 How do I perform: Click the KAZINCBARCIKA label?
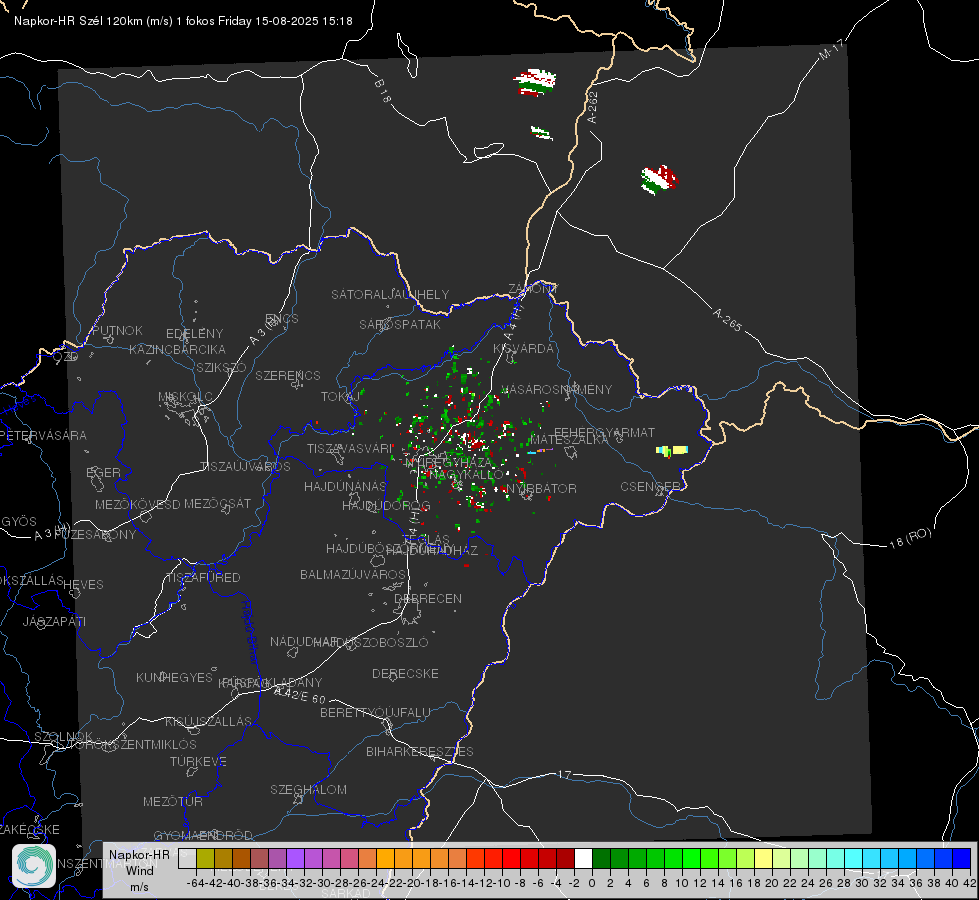(177, 349)
